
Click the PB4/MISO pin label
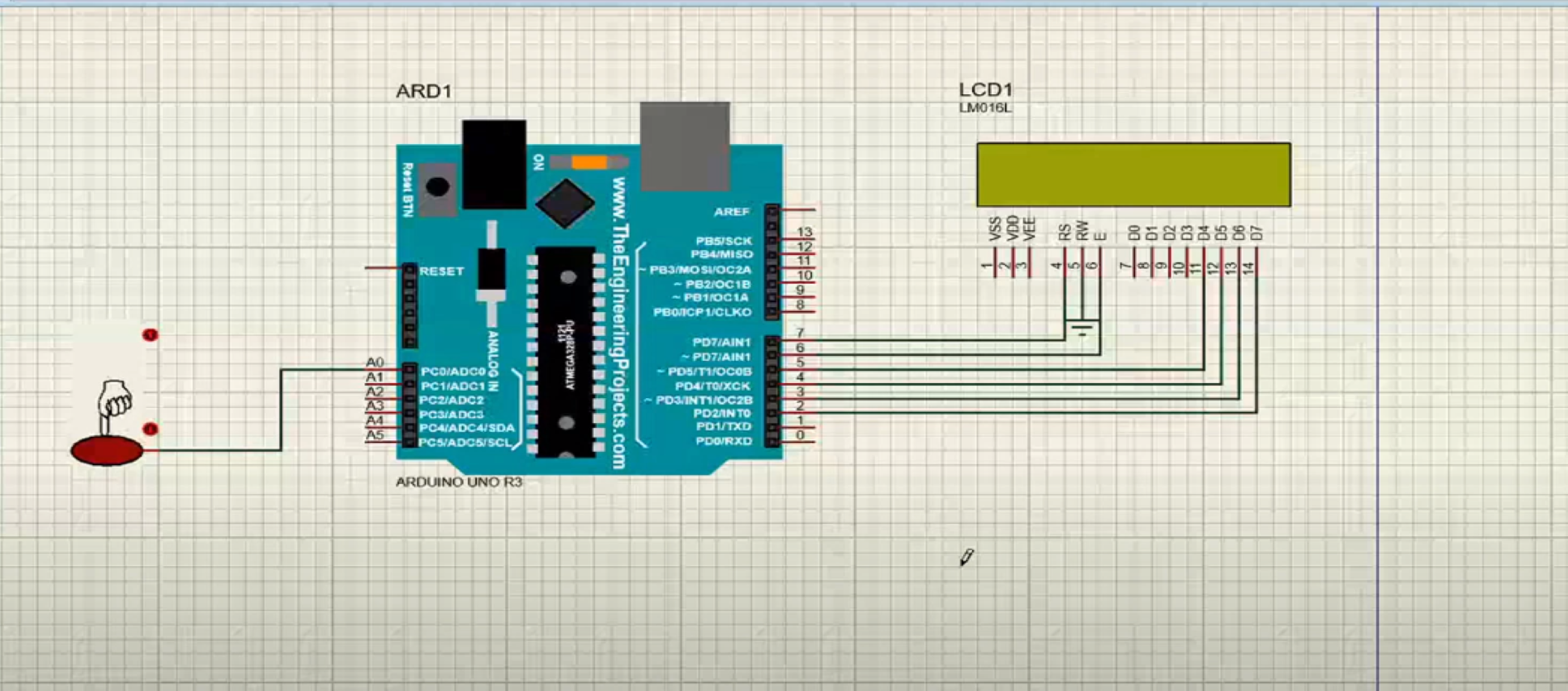tap(722, 255)
